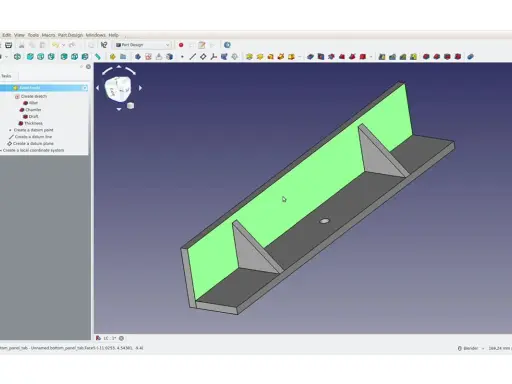
Task: Click the yellow Pad feature icon
Action: [x=249, y=57]
